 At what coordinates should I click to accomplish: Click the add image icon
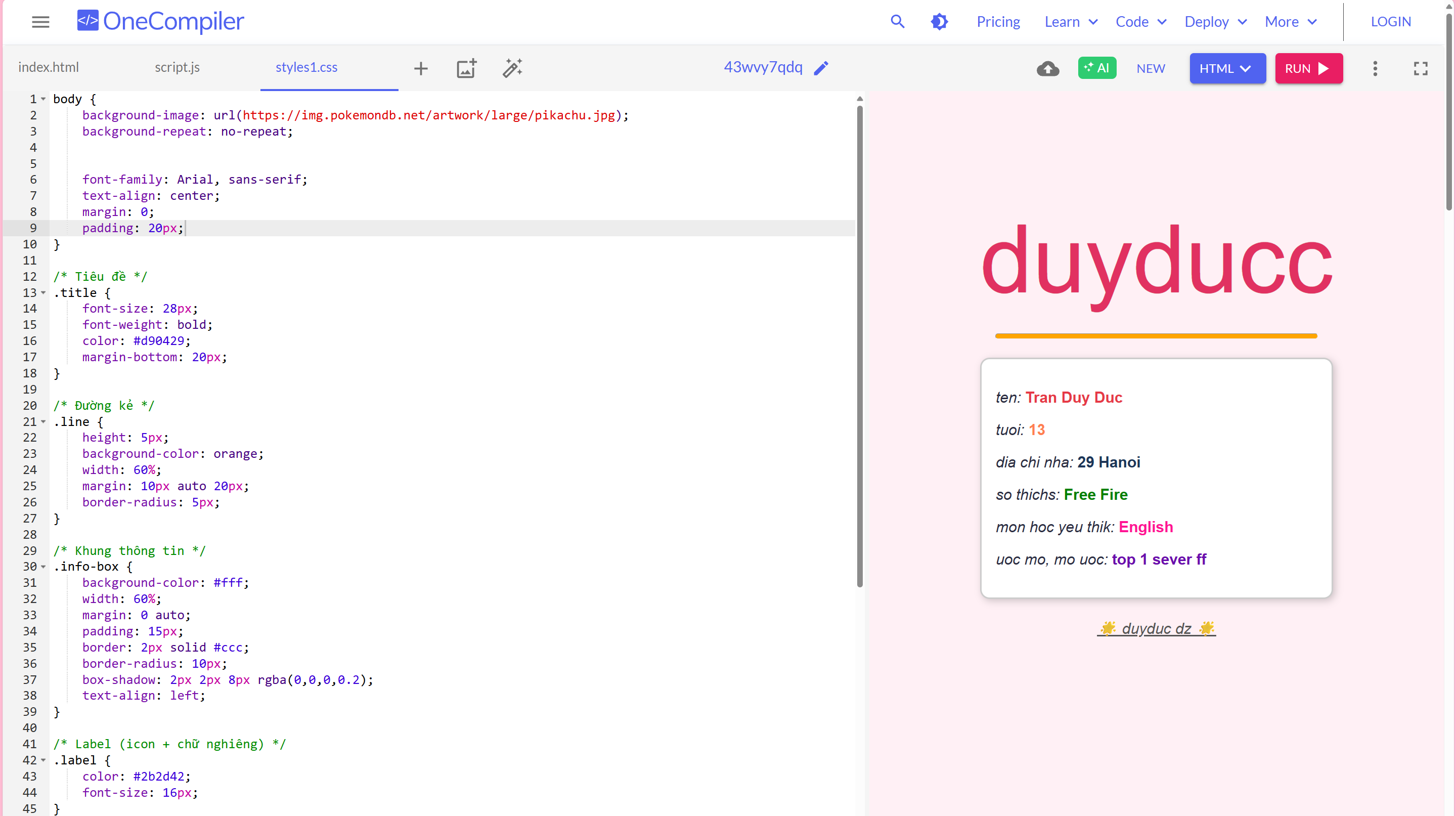click(466, 68)
